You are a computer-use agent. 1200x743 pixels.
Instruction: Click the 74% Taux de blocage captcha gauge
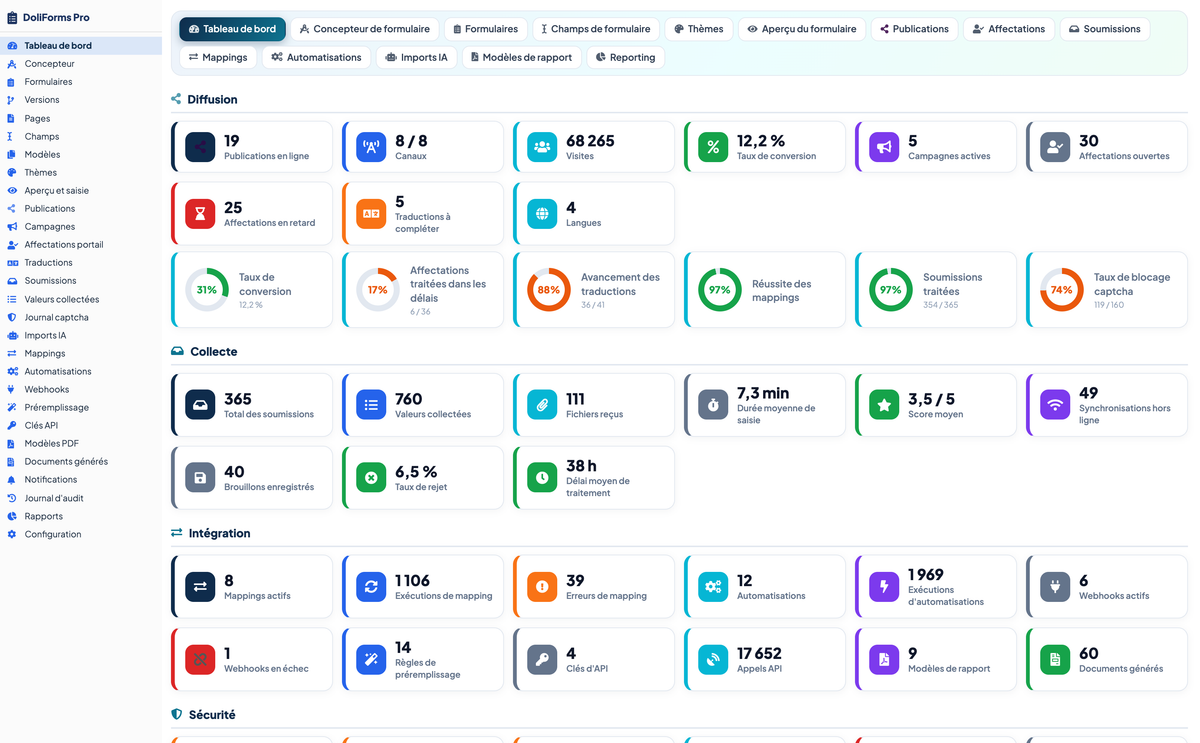[1062, 290]
